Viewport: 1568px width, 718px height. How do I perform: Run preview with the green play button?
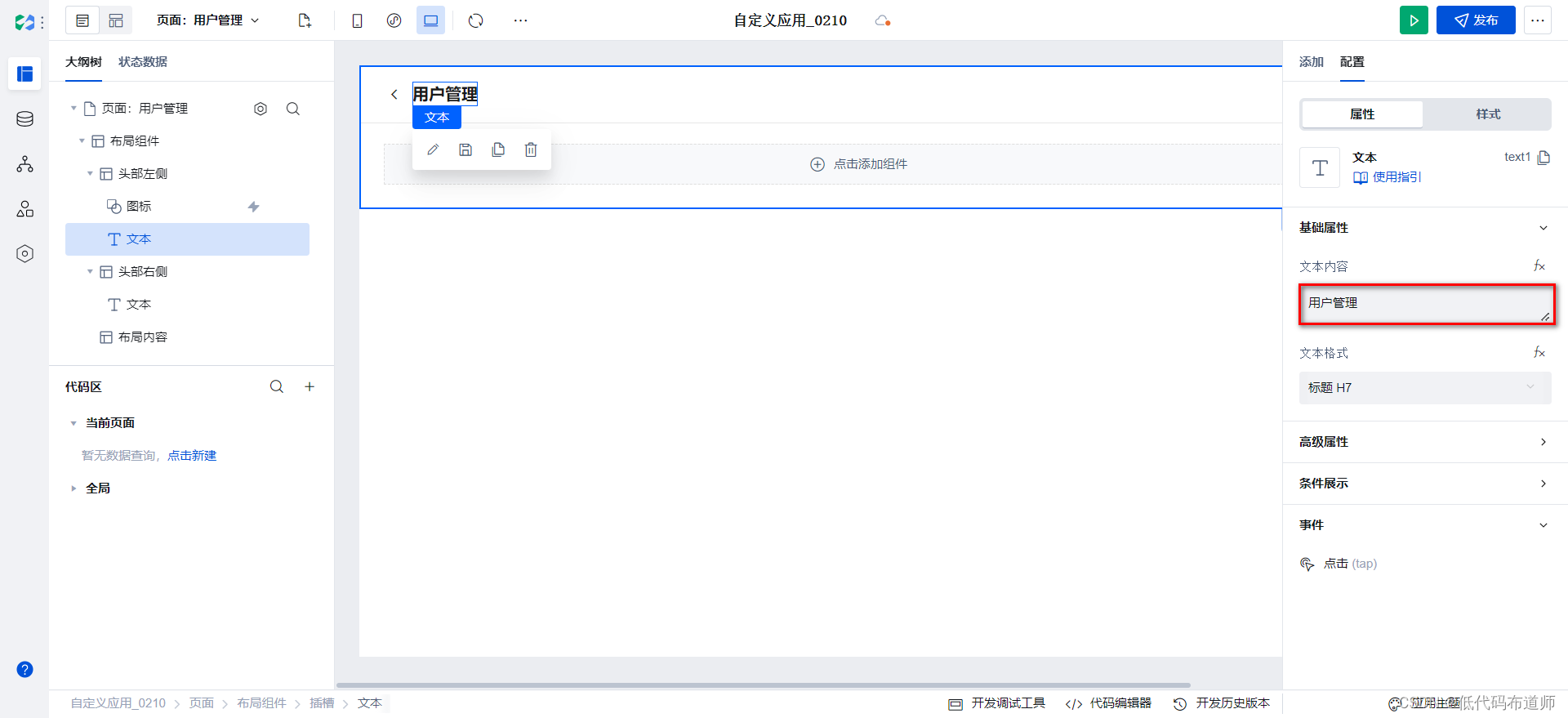pos(1414,20)
